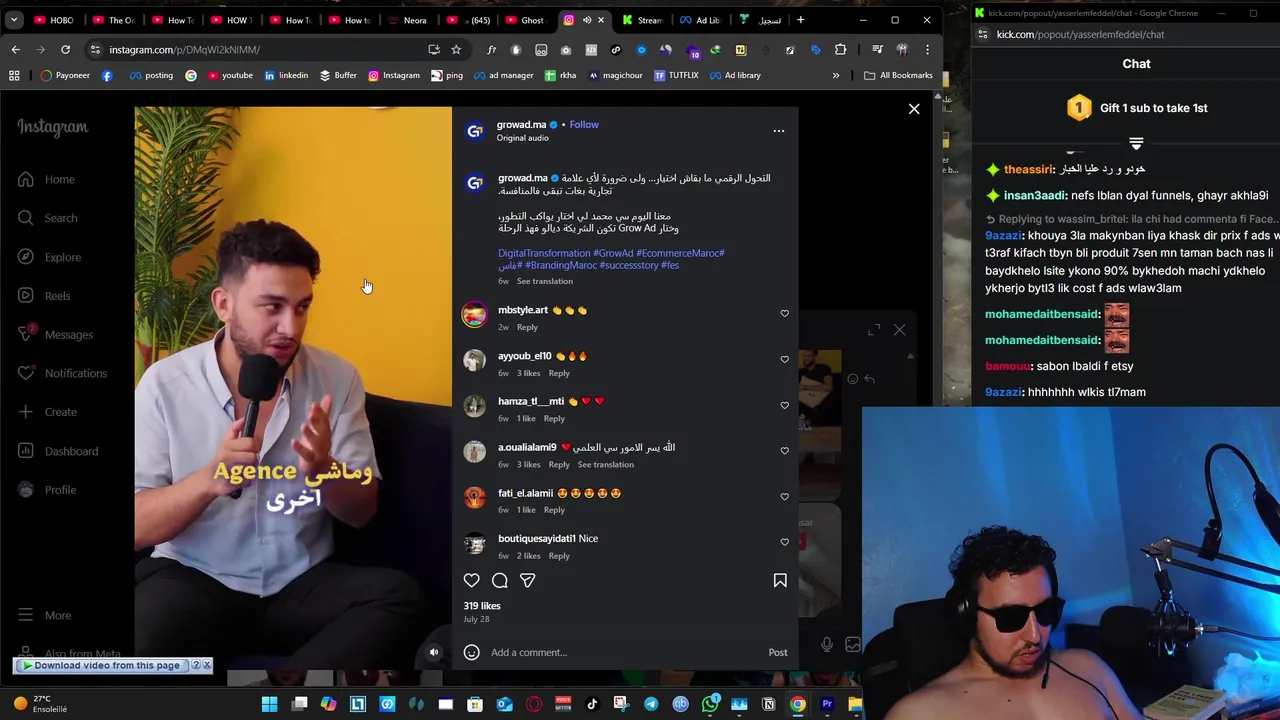Open a new Chrome tab
The height and width of the screenshot is (720, 1280).
pyautogui.click(x=800, y=20)
